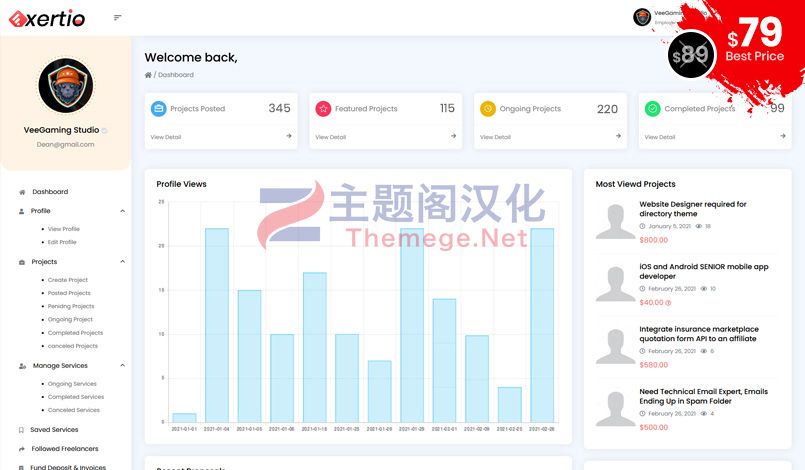This screenshot has width=805, height=470.
Task: Open 'iOS and Android SENIOR mobile app developer'
Action: (x=704, y=271)
